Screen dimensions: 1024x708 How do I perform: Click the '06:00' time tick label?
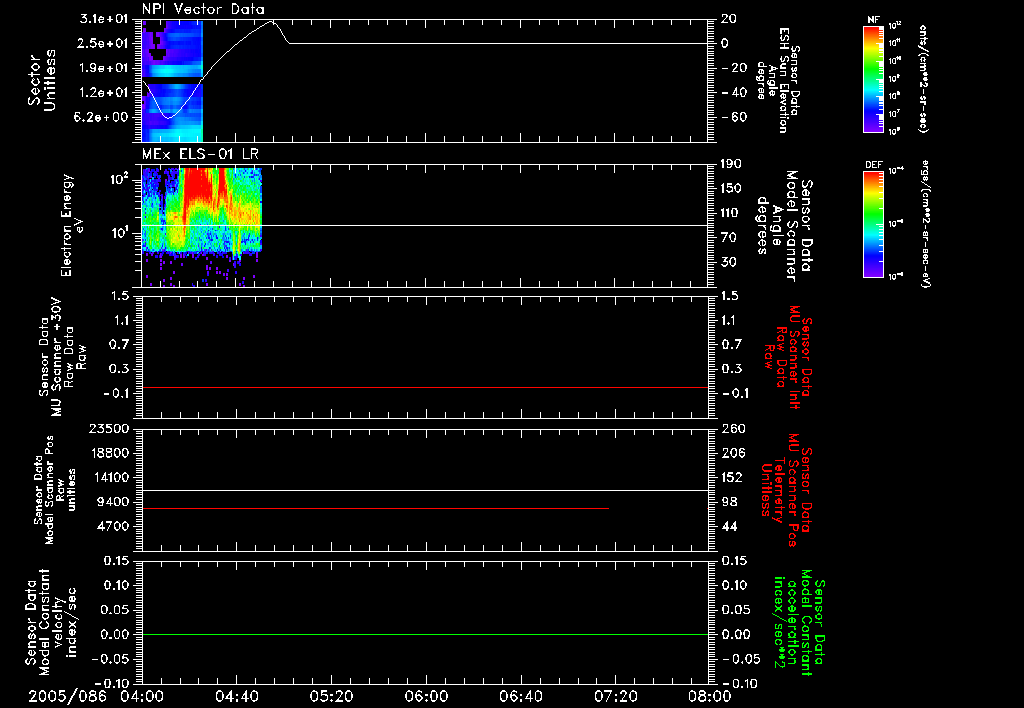426,696
